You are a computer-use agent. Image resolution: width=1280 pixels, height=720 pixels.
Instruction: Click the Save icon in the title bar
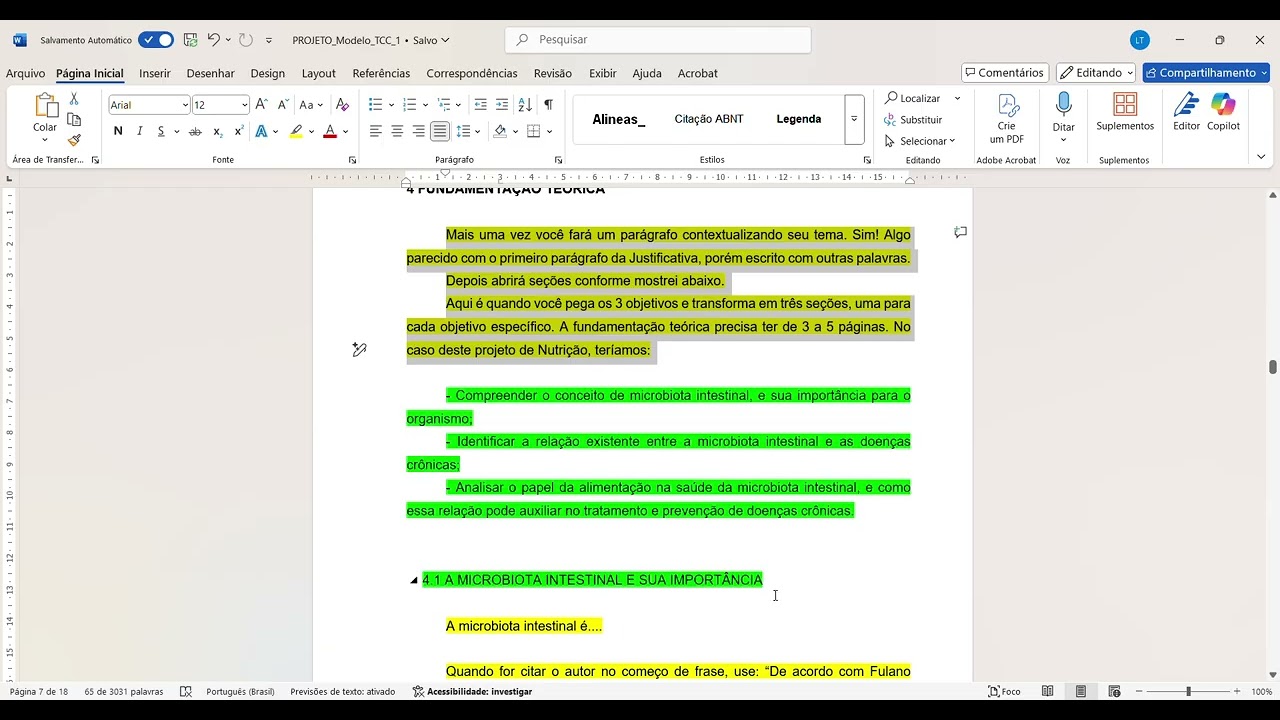click(190, 40)
